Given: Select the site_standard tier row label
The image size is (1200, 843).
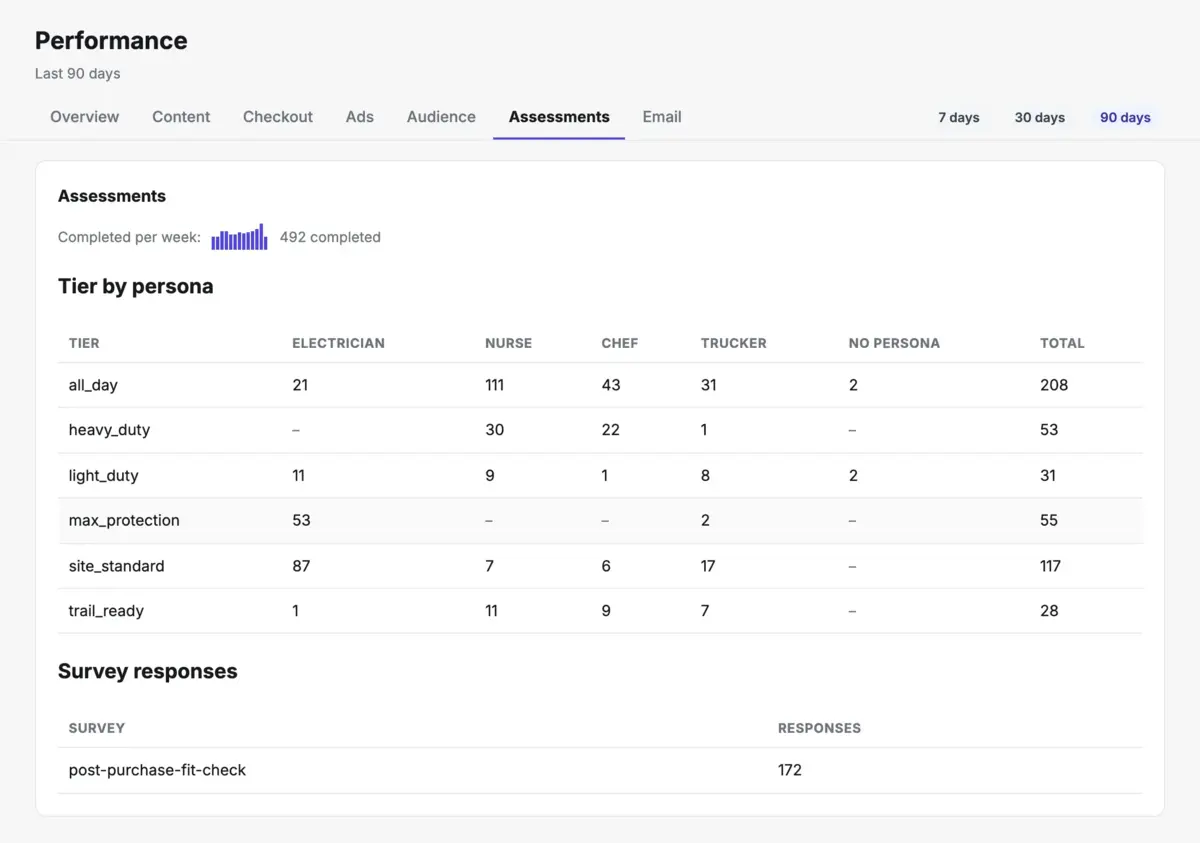Looking at the screenshot, I should click(116, 566).
